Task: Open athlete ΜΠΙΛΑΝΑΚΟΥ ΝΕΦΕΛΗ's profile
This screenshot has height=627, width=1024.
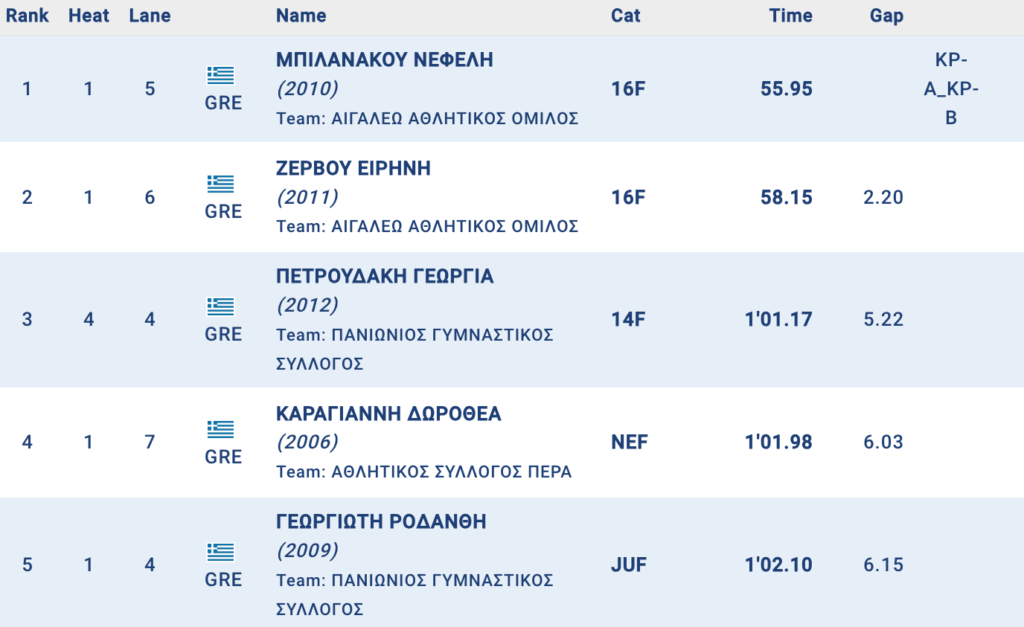Action: (384, 60)
